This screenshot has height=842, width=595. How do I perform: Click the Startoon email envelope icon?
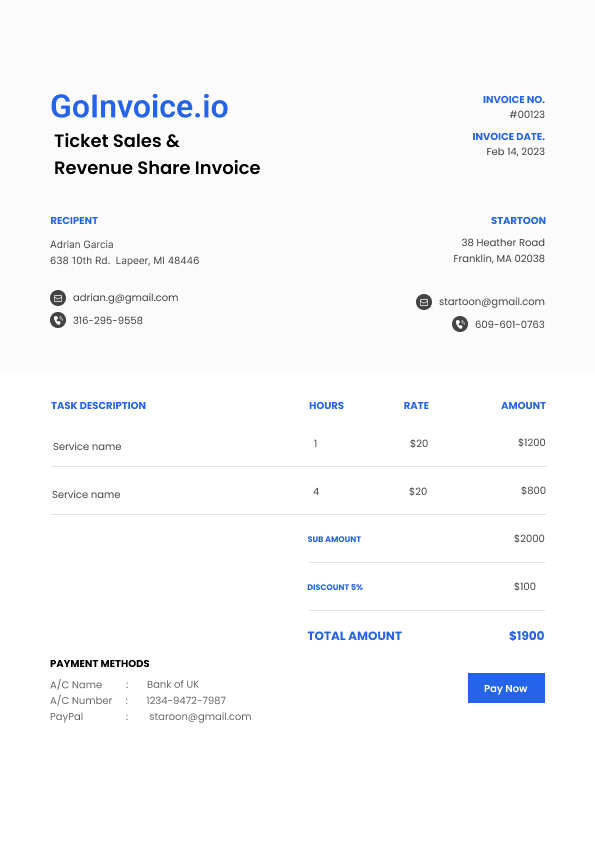point(424,302)
